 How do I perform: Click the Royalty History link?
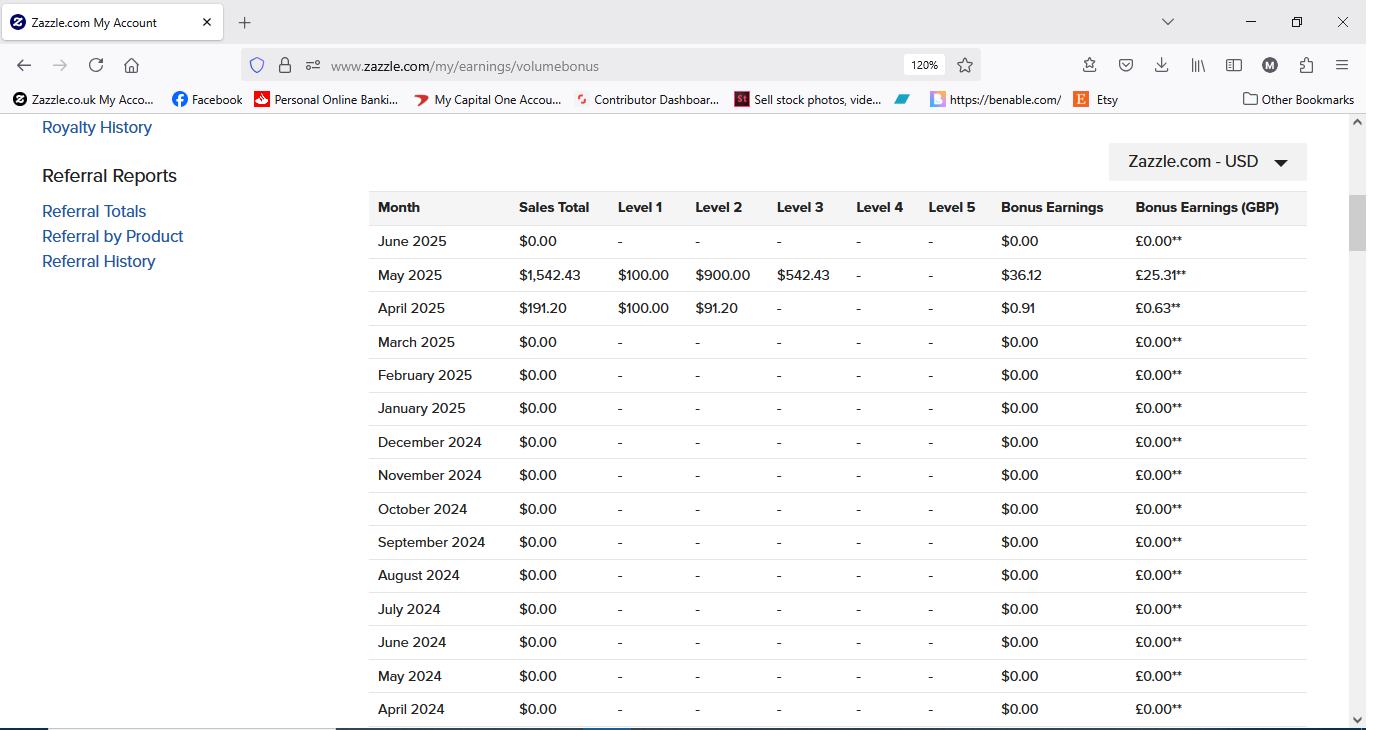click(97, 127)
